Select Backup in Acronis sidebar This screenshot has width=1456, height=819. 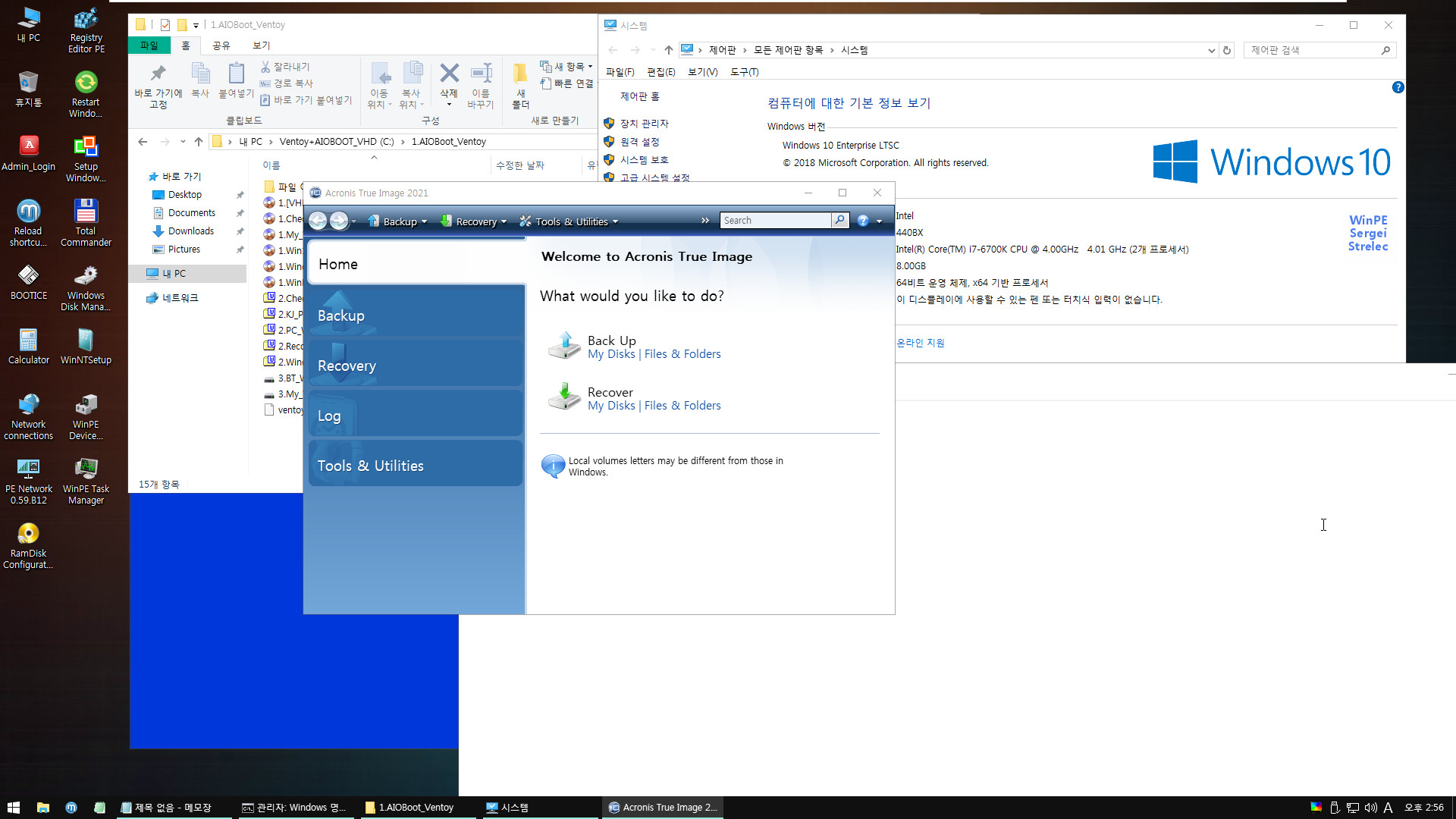click(x=416, y=312)
